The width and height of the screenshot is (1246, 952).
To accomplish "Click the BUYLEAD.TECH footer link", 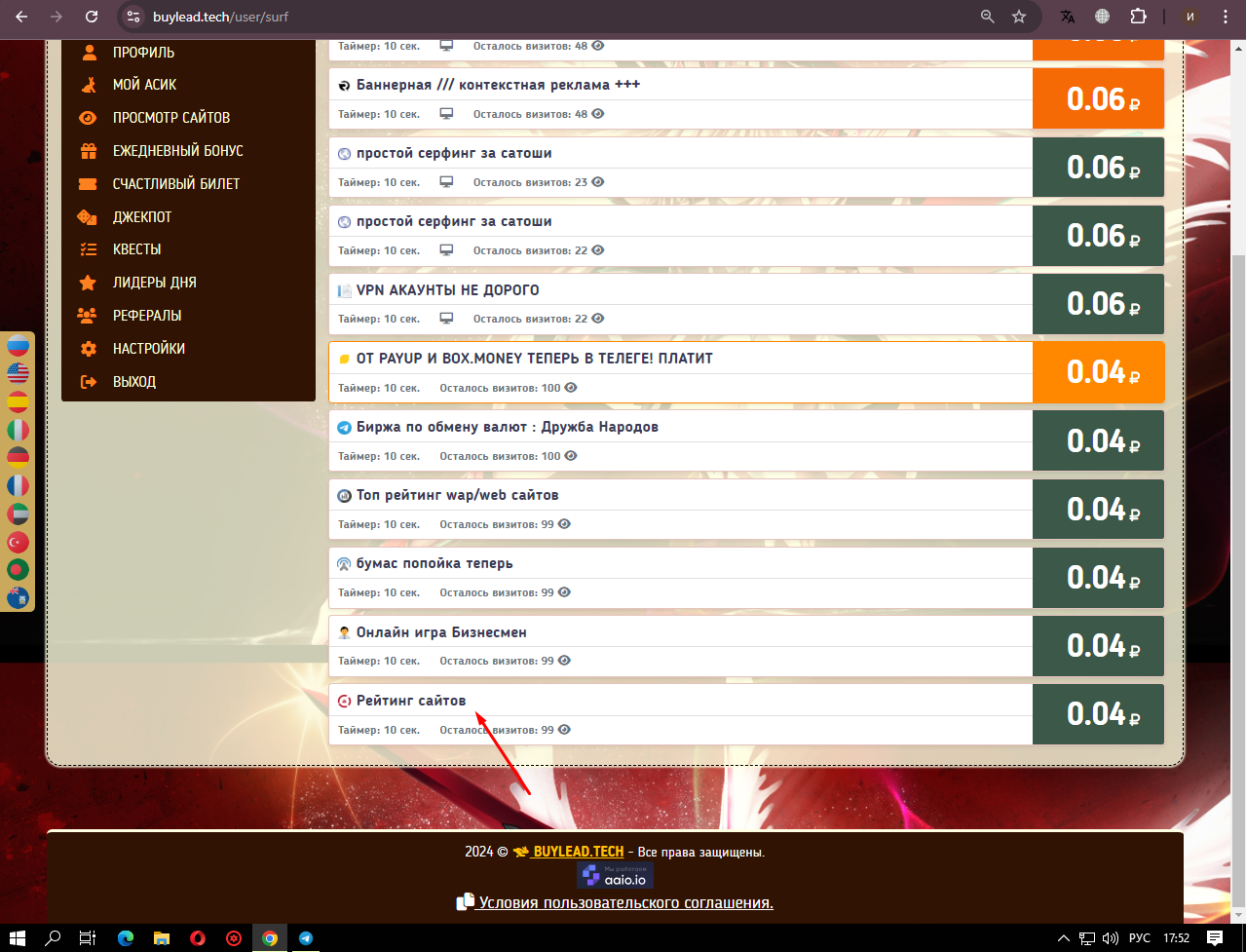I will 578,852.
